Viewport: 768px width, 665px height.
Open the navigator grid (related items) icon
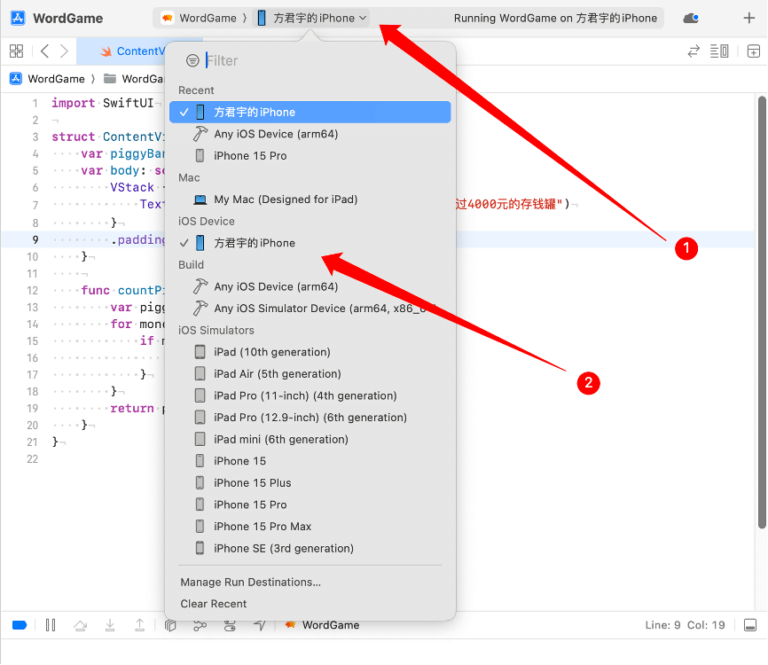(x=16, y=51)
